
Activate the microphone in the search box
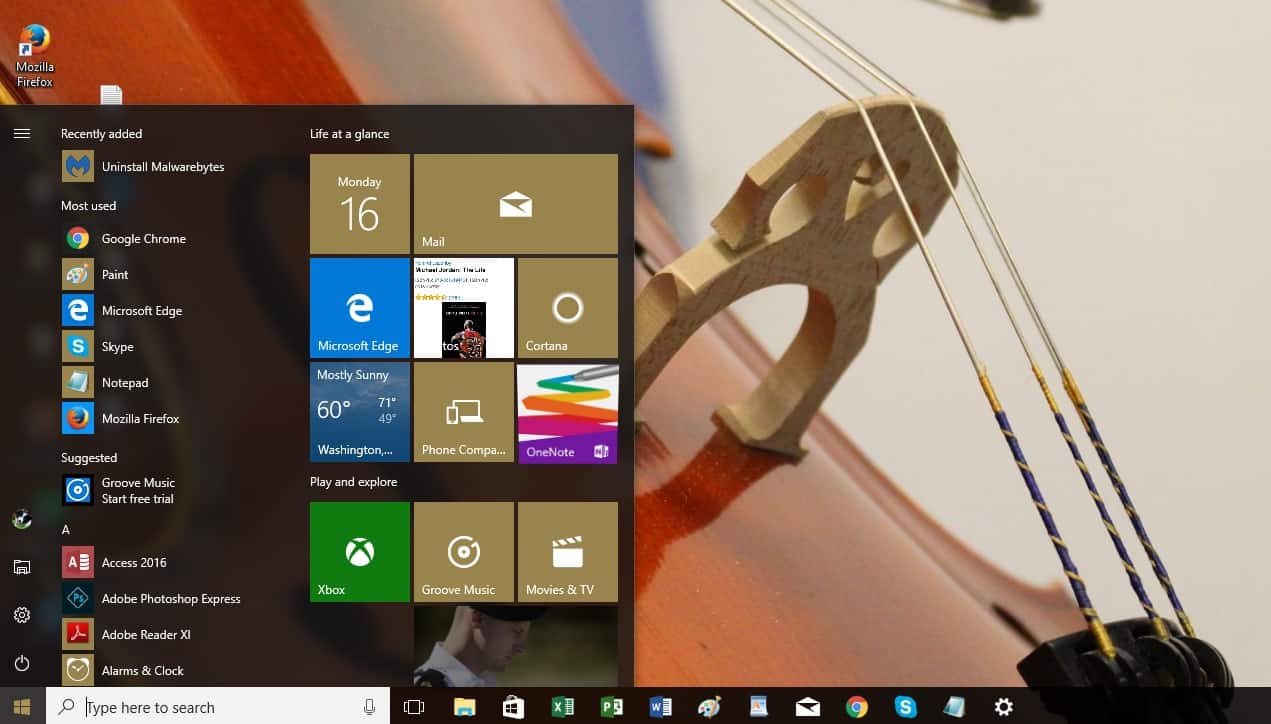(x=370, y=707)
